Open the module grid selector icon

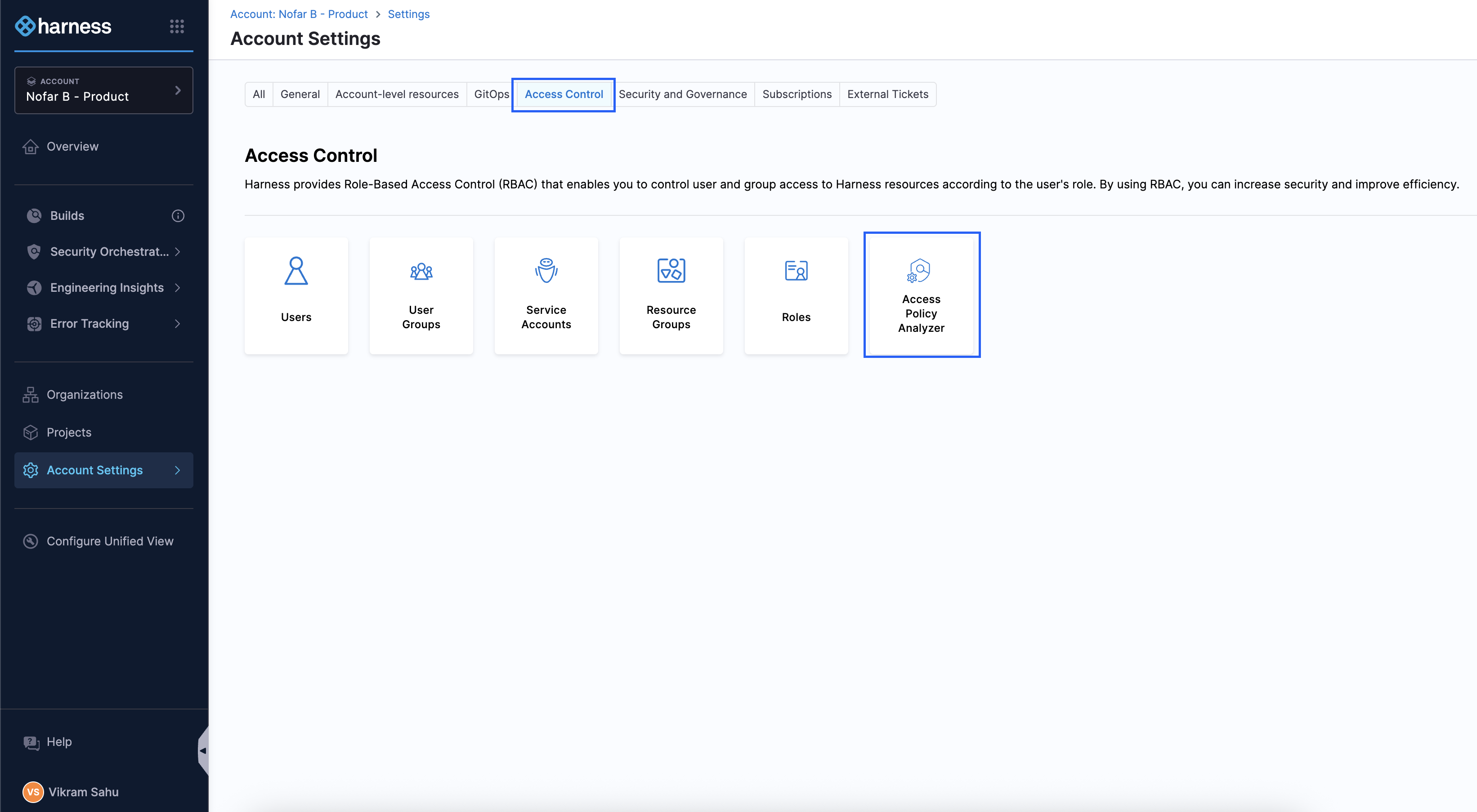point(177,26)
